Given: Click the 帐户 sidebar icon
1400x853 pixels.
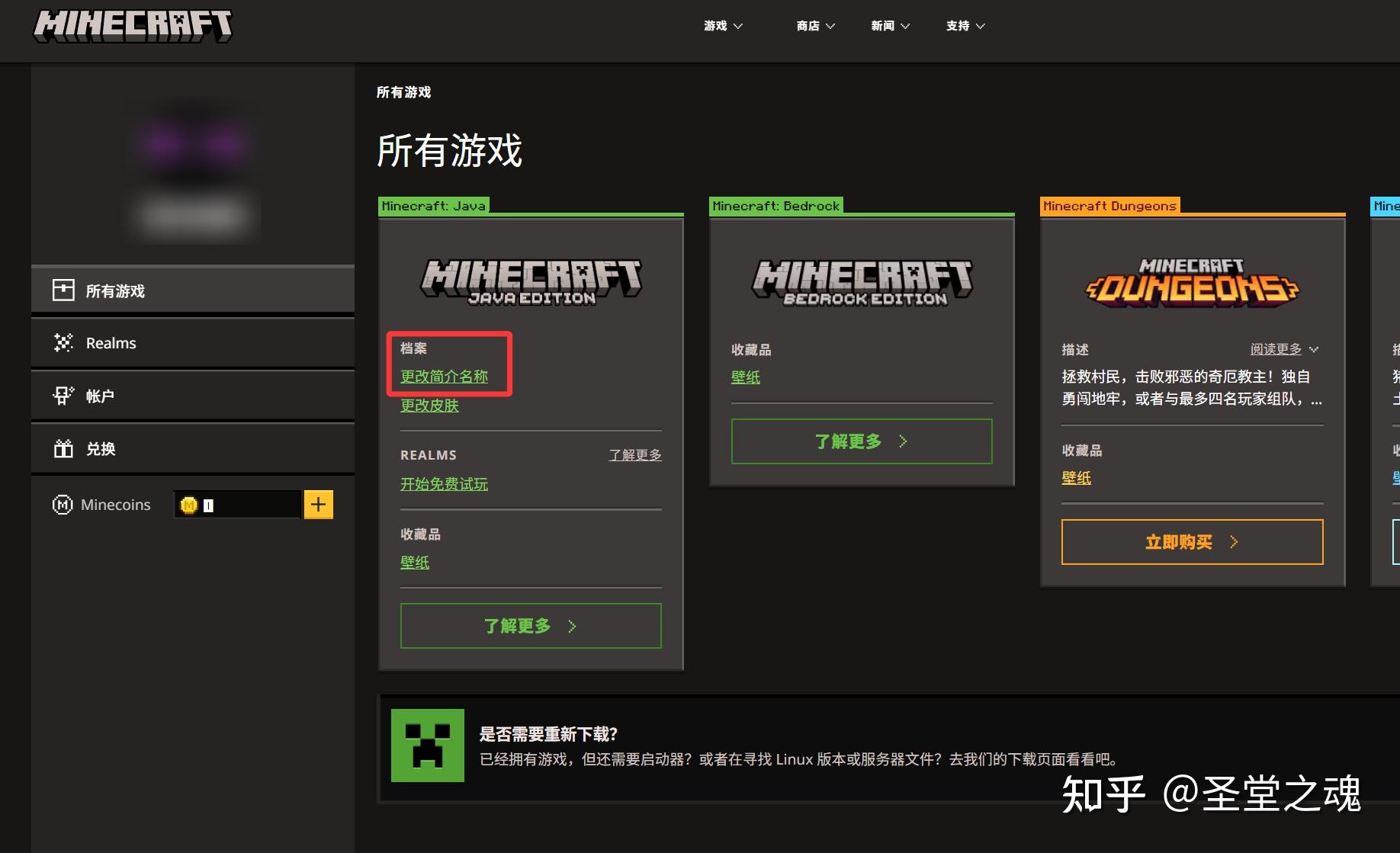Looking at the screenshot, I should pos(63,396).
